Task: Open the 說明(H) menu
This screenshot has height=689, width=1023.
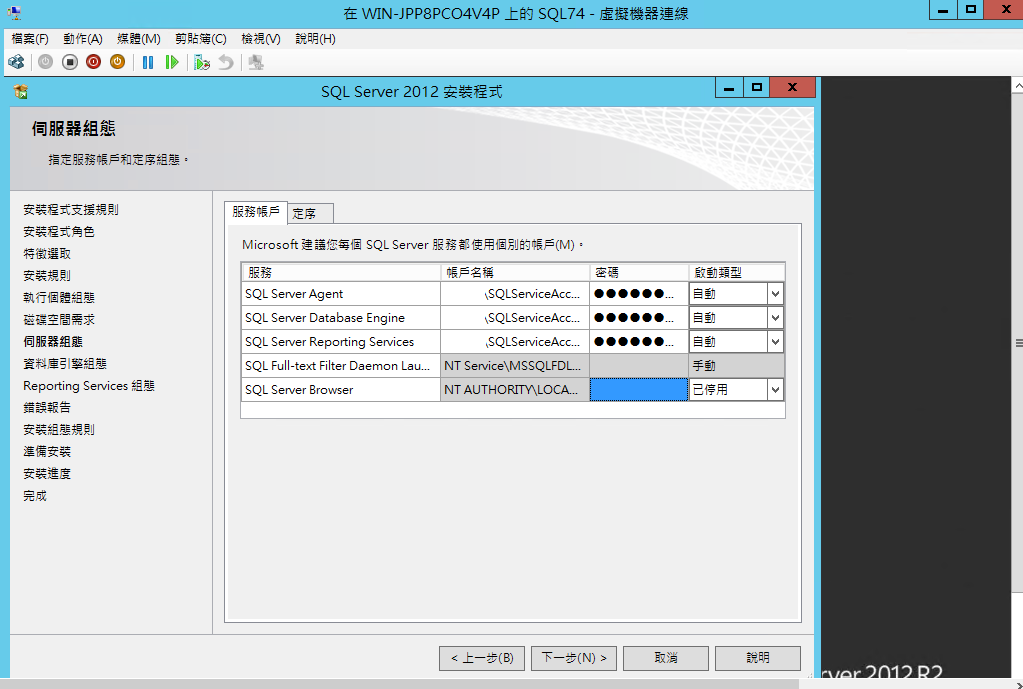Action: point(315,39)
